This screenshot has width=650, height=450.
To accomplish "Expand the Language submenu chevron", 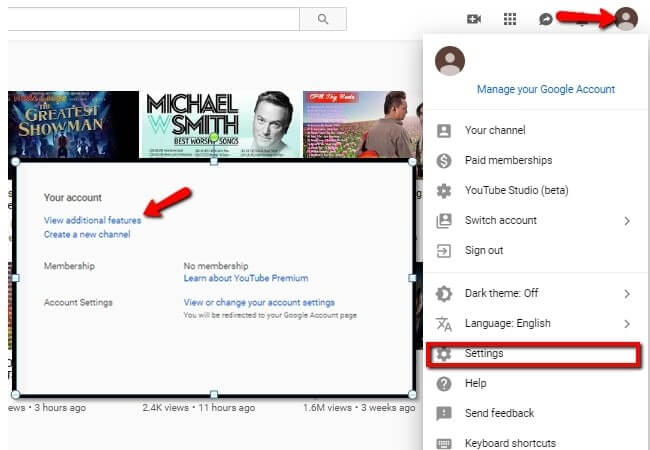I will click(x=627, y=324).
